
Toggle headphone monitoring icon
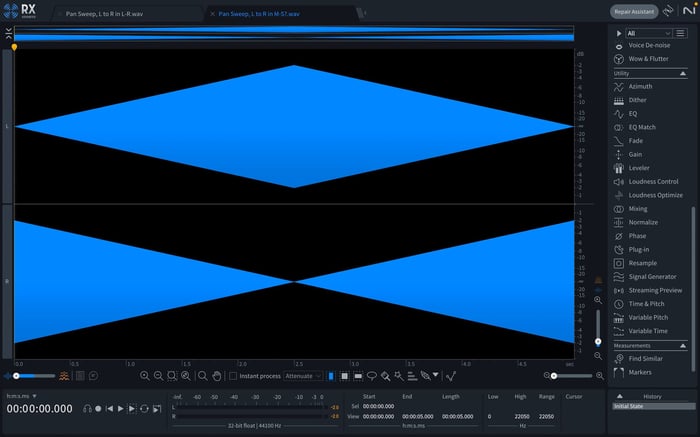click(88, 408)
